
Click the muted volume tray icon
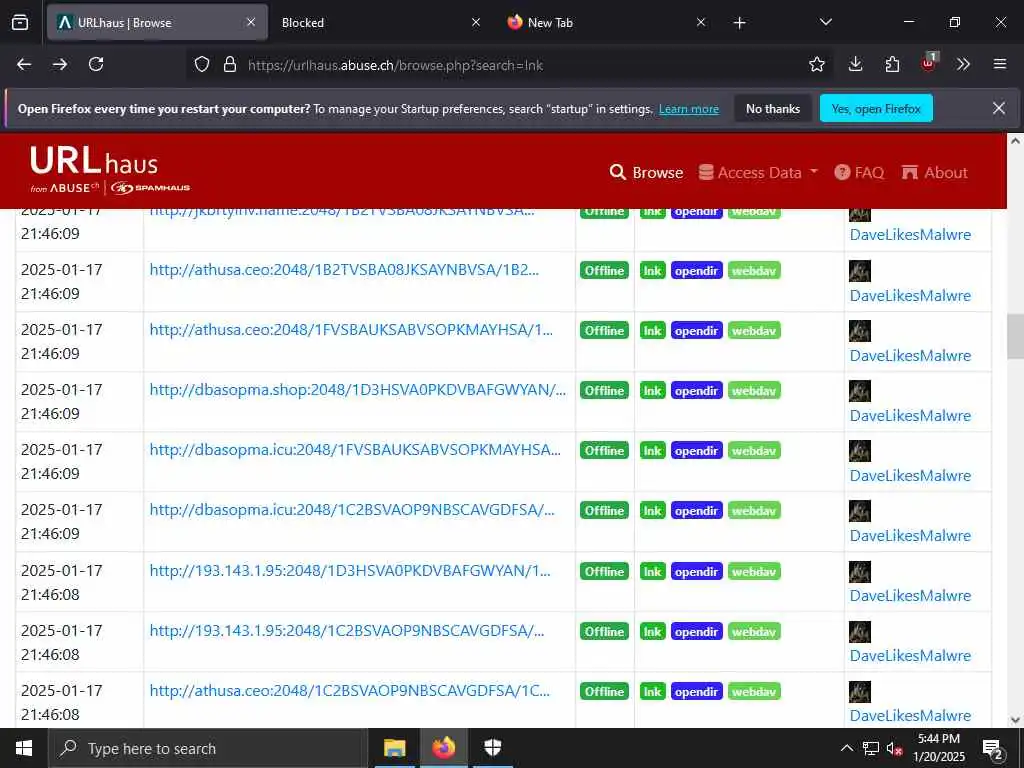(895, 748)
